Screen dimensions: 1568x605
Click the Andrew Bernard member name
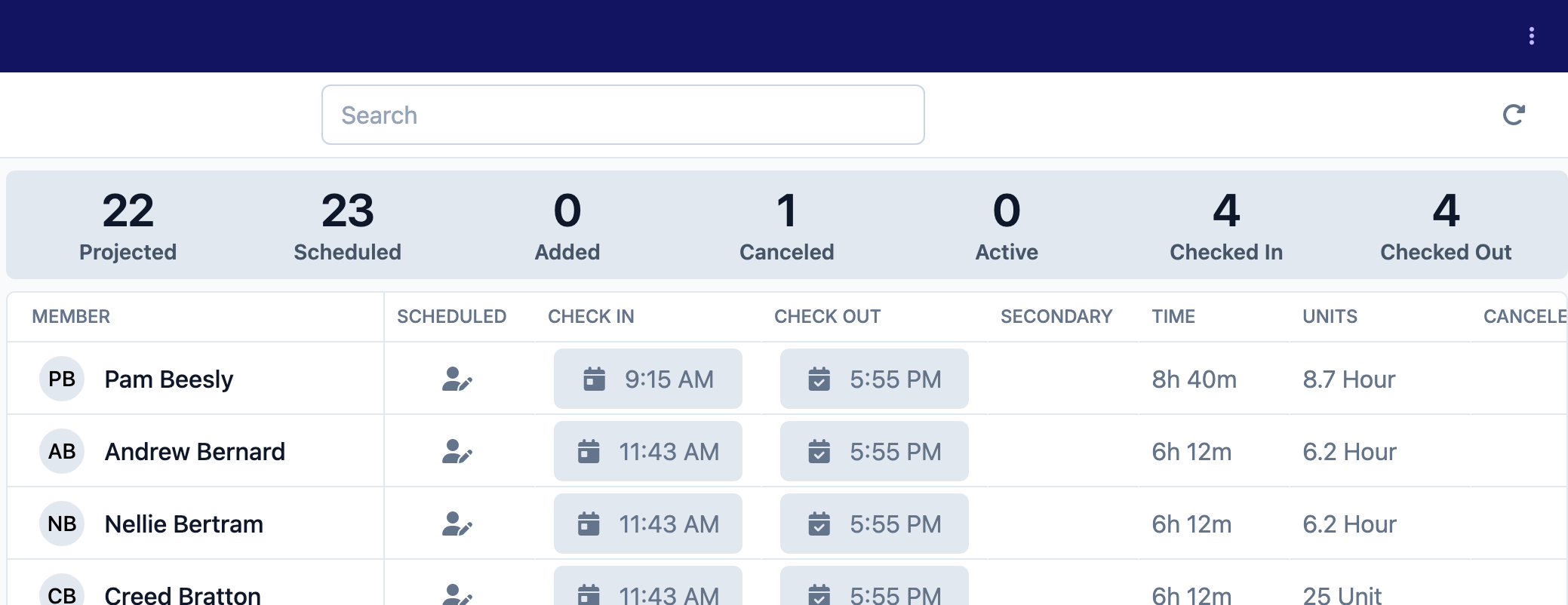pyautogui.click(x=195, y=451)
